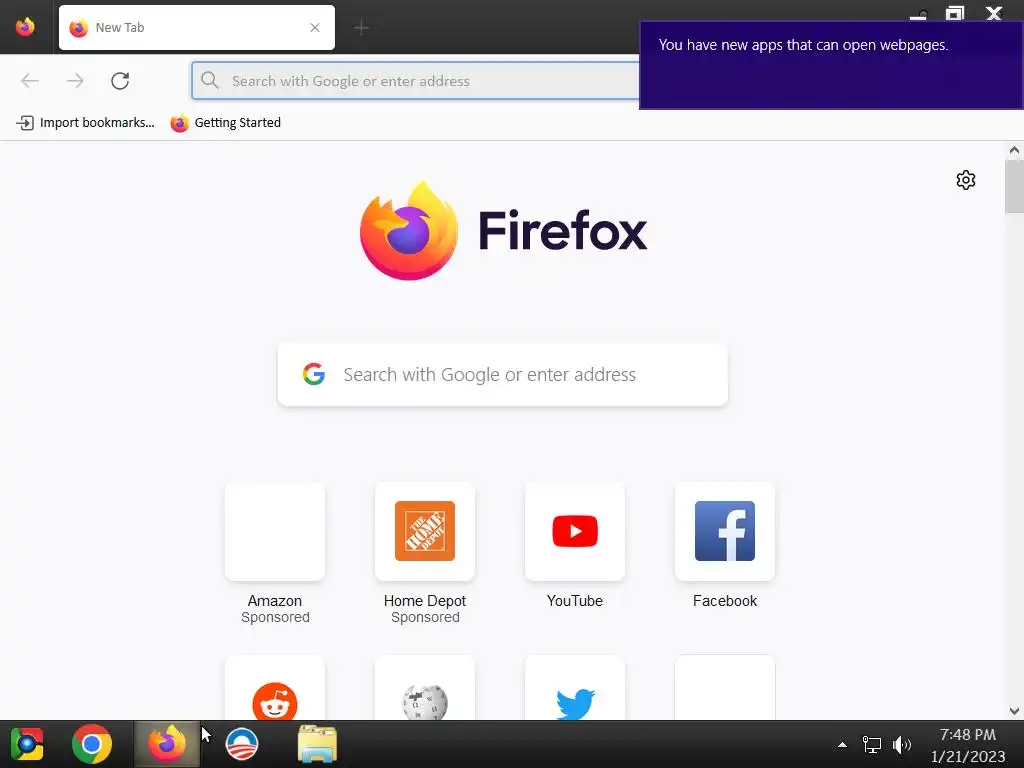This screenshot has width=1024, height=768.
Task: Go back using the back arrow
Action: click(30, 80)
